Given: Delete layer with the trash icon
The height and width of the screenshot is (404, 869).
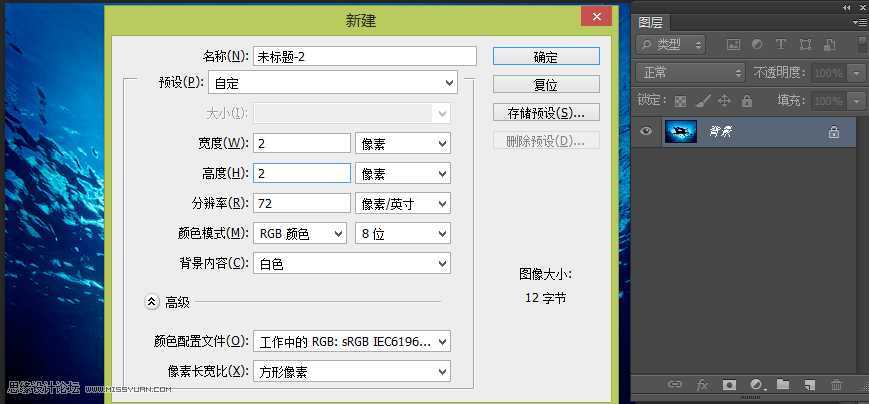Looking at the screenshot, I should click(x=837, y=385).
